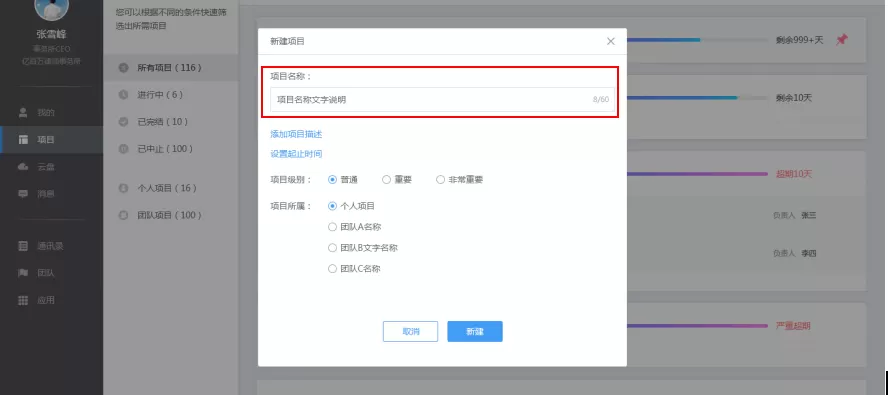888x395 pixels.
Task: Click 张三 name
Action: click(x=809, y=215)
